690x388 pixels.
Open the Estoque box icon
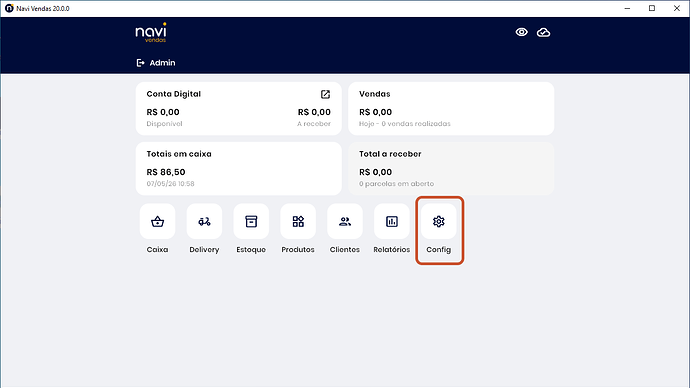(x=251, y=221)
